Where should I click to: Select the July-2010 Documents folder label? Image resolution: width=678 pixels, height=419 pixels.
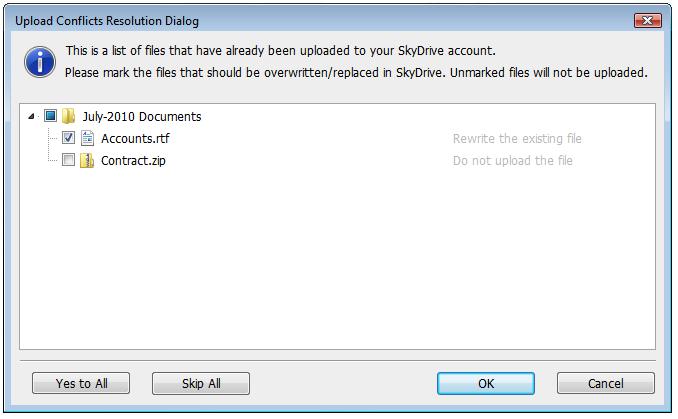tap(142, 117)
